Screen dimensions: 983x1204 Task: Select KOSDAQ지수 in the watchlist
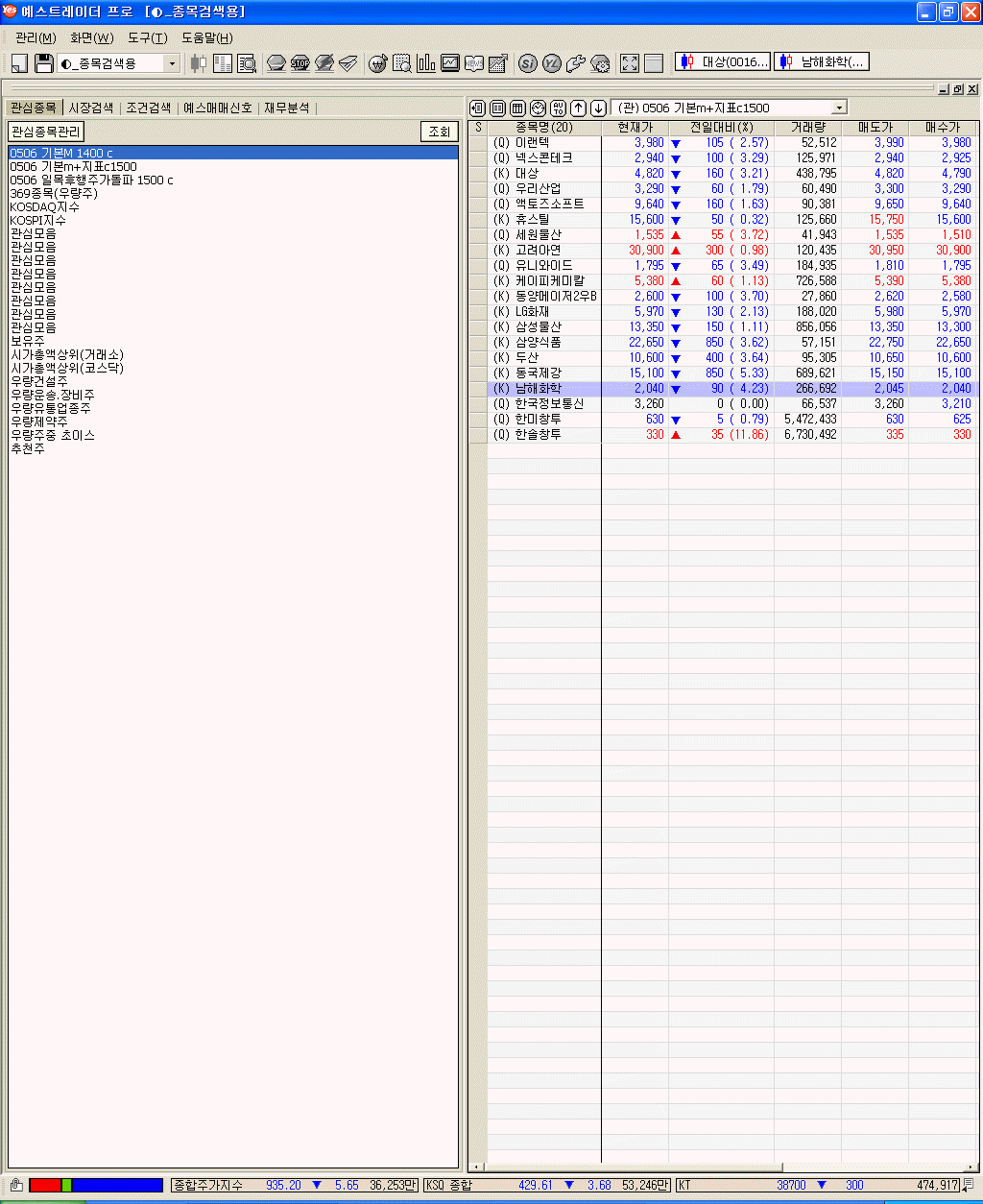click(x=44, y=206)
